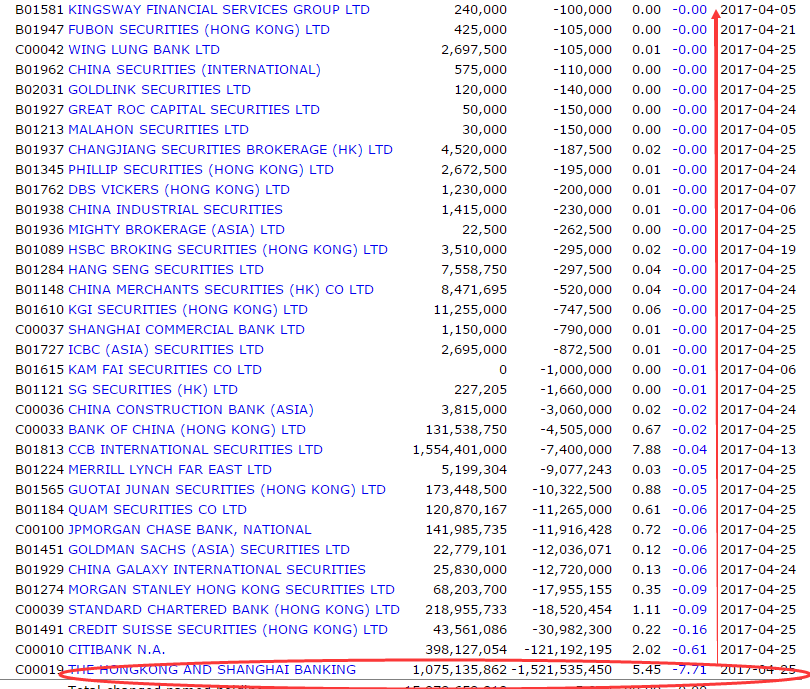Select stake percentage 1.11

coord(646,610)
